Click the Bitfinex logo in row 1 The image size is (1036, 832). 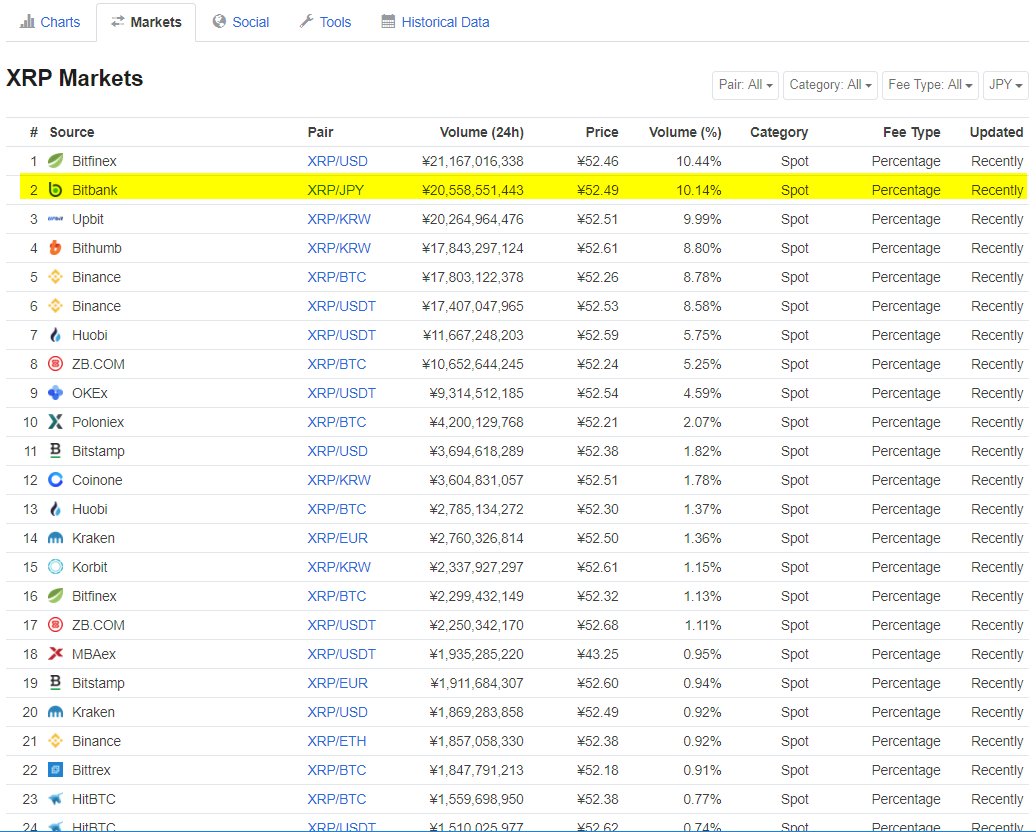pos(56,161)
